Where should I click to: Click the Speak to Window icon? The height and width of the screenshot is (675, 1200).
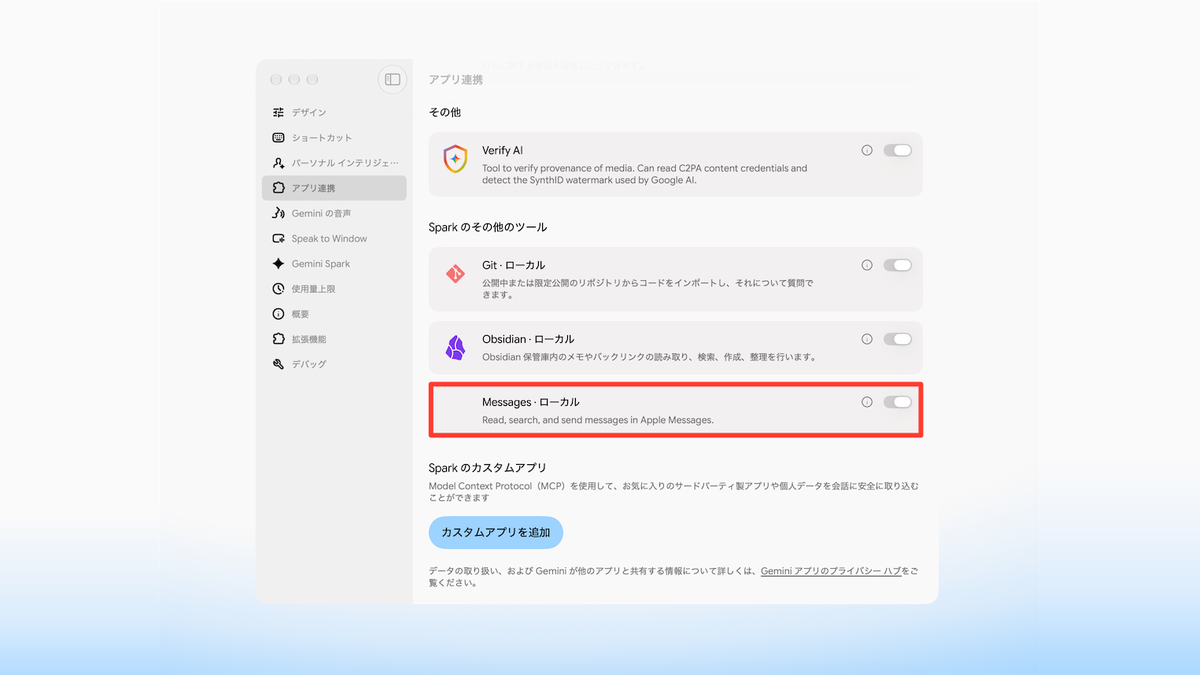(x=279, y=238)
